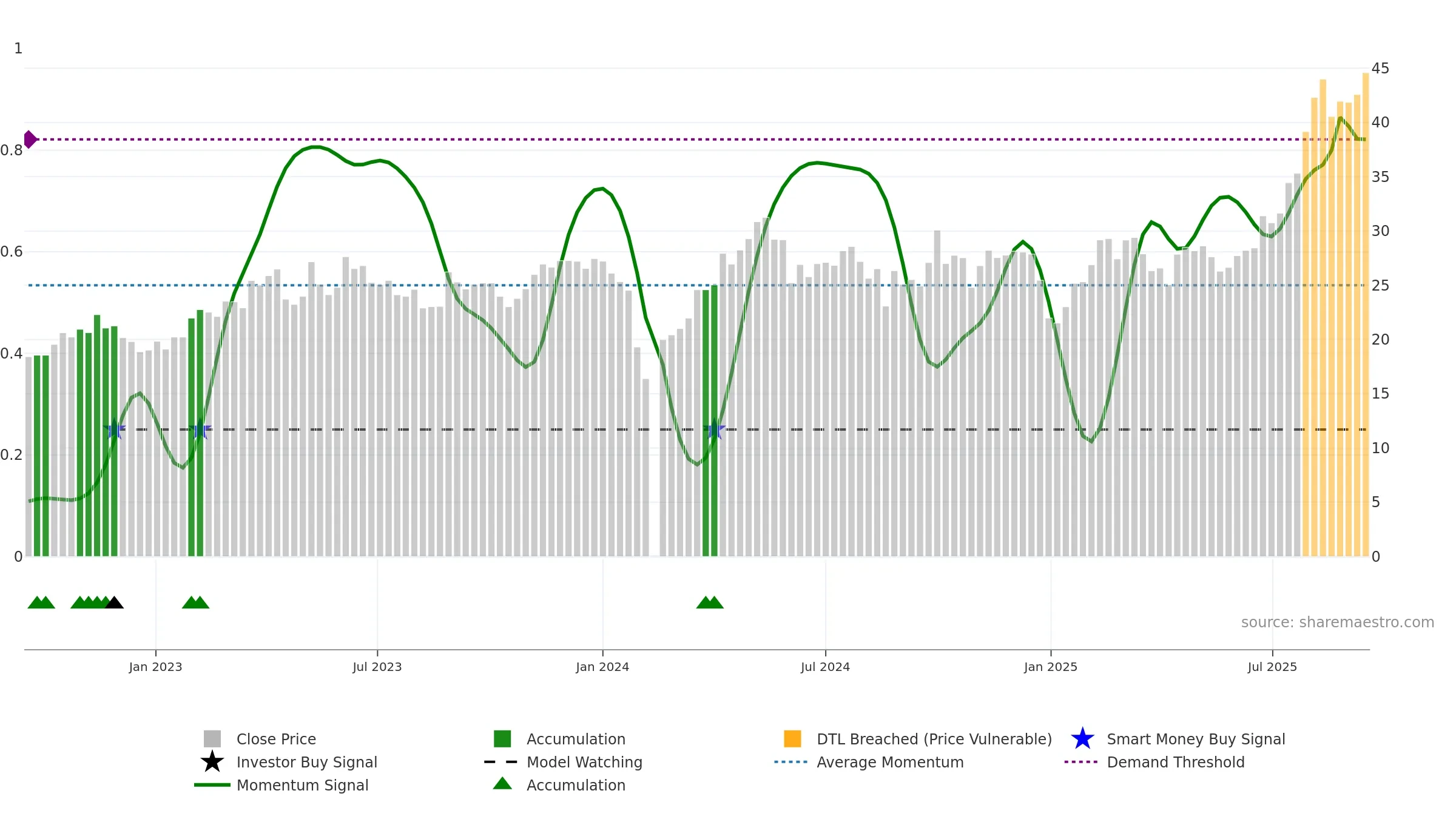The image size is (1456, 819).
Task: Click the orange DTL Breached legend swatch
Action: point(792,739)
